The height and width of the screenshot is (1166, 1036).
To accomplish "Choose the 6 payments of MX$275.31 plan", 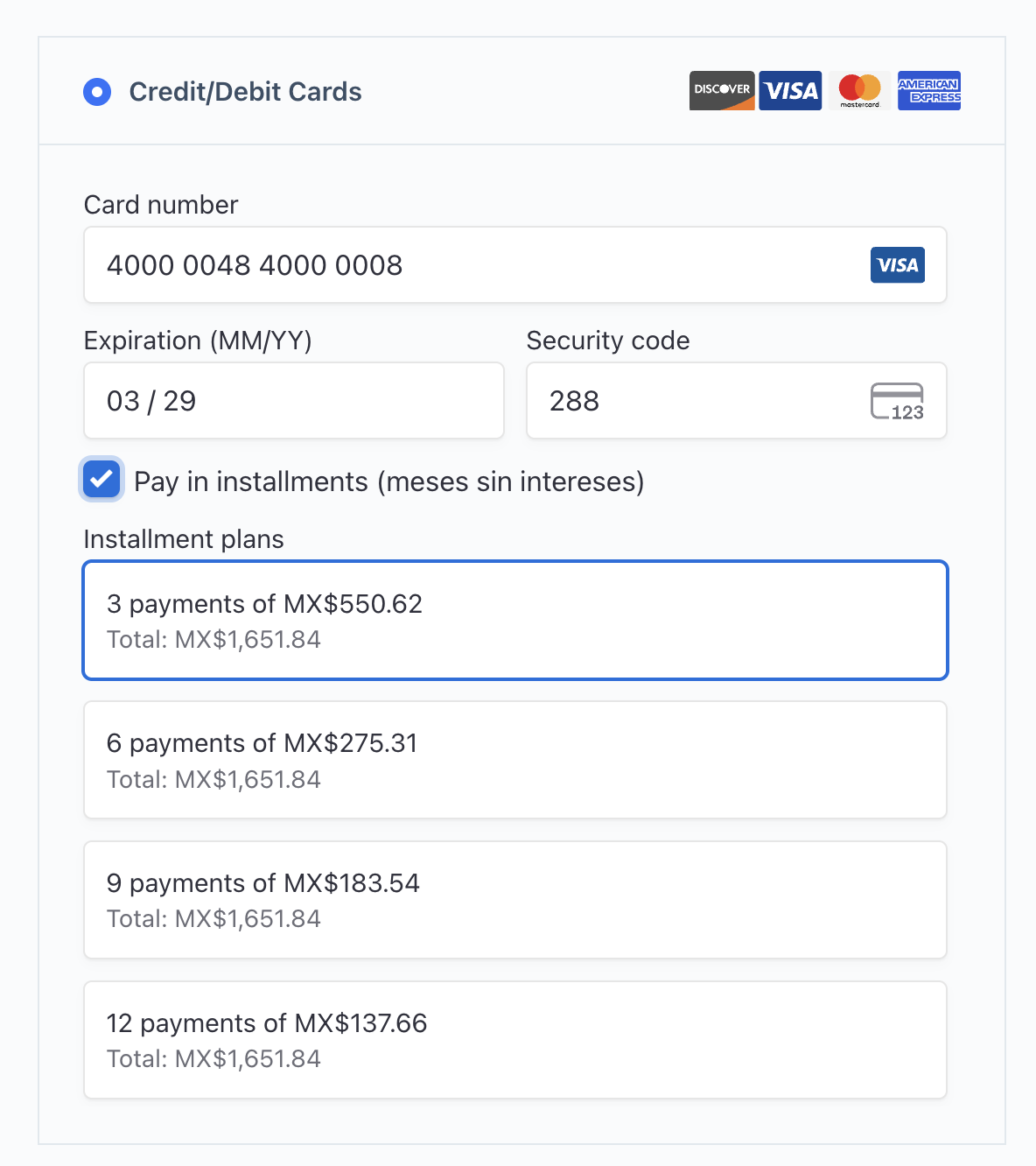I will [x=515, y=760].
